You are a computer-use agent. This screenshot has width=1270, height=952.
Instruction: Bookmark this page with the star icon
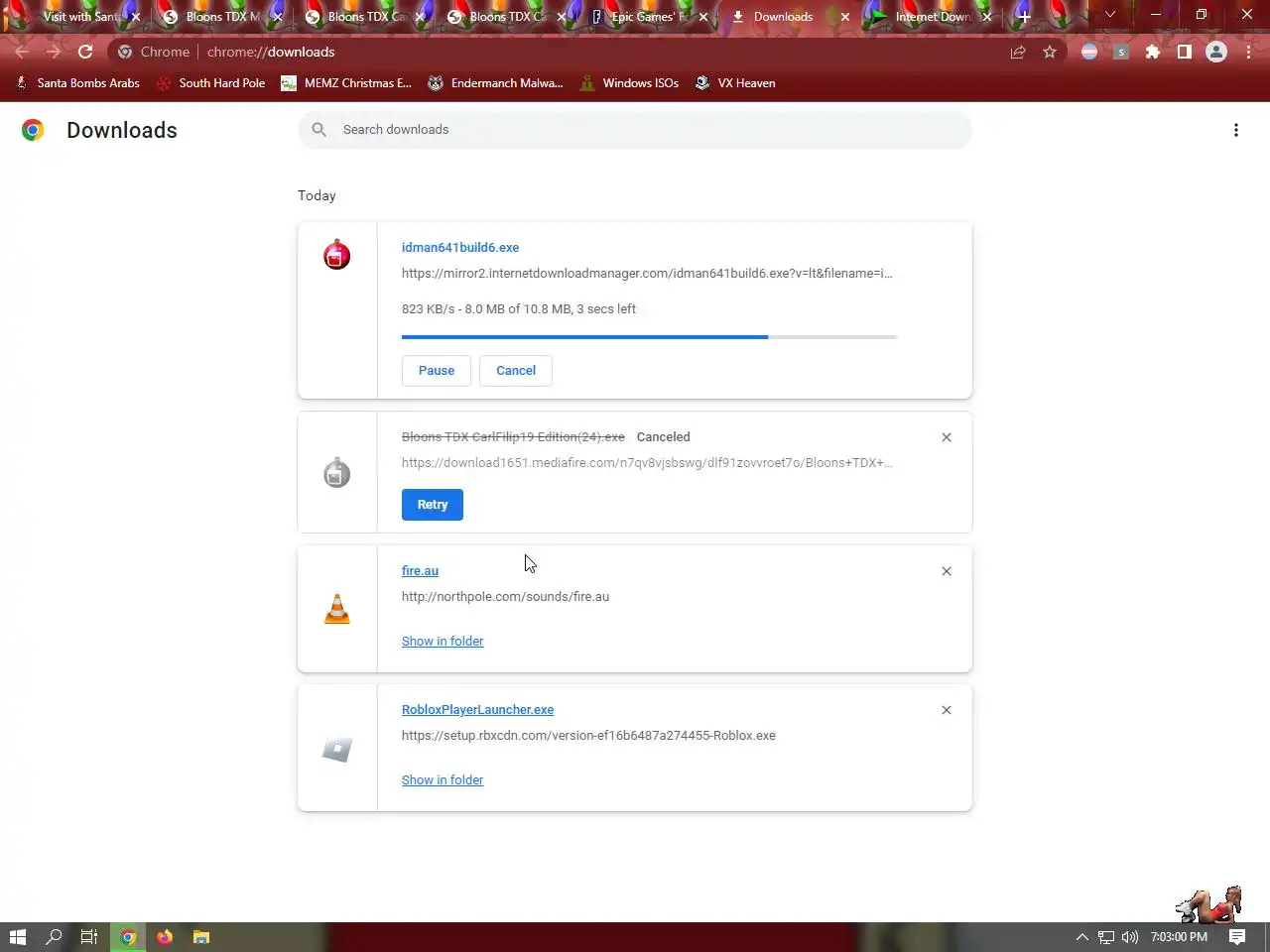tap(1050, 52)
